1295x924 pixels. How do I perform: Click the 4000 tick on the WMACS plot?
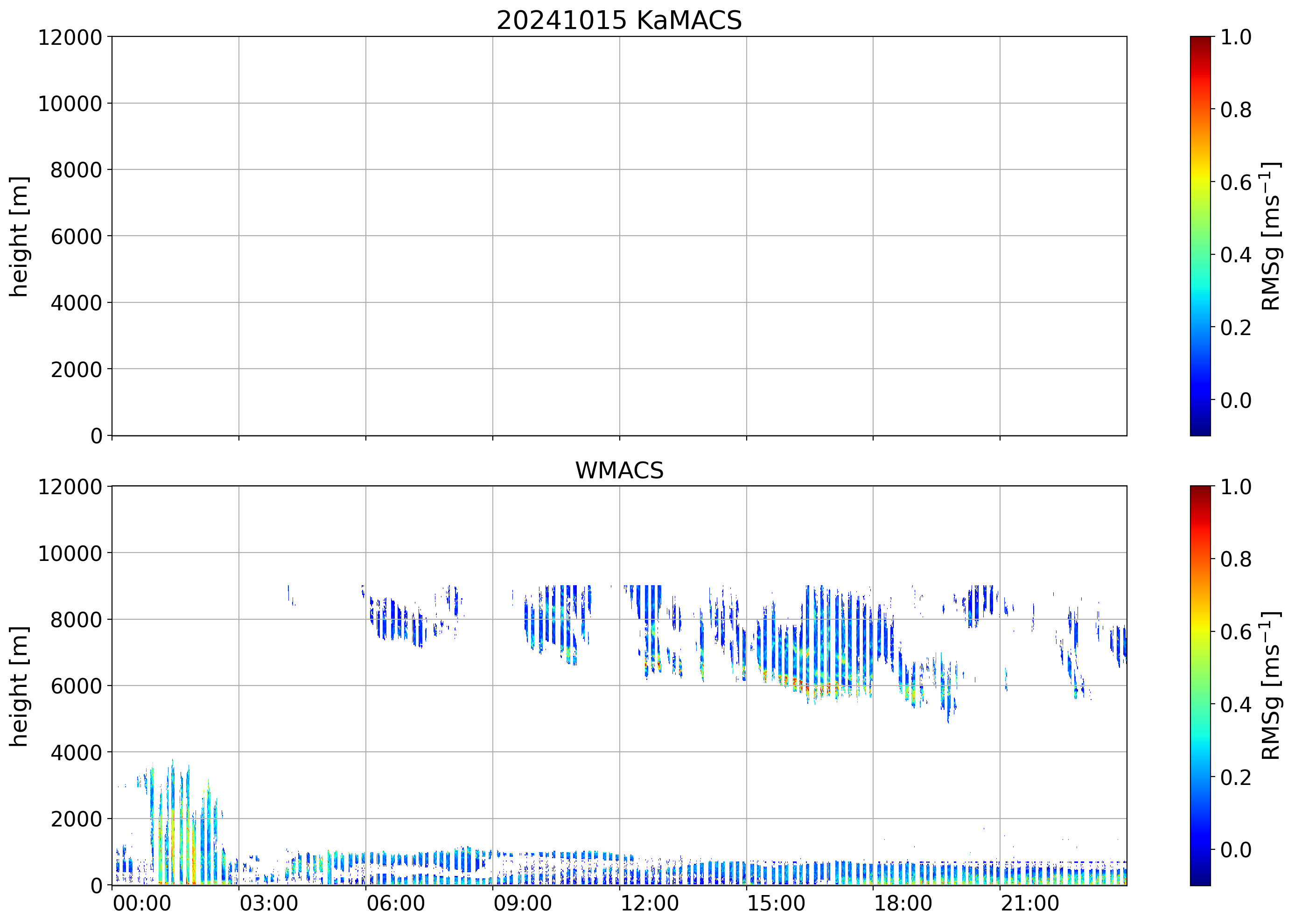[76, 753]
